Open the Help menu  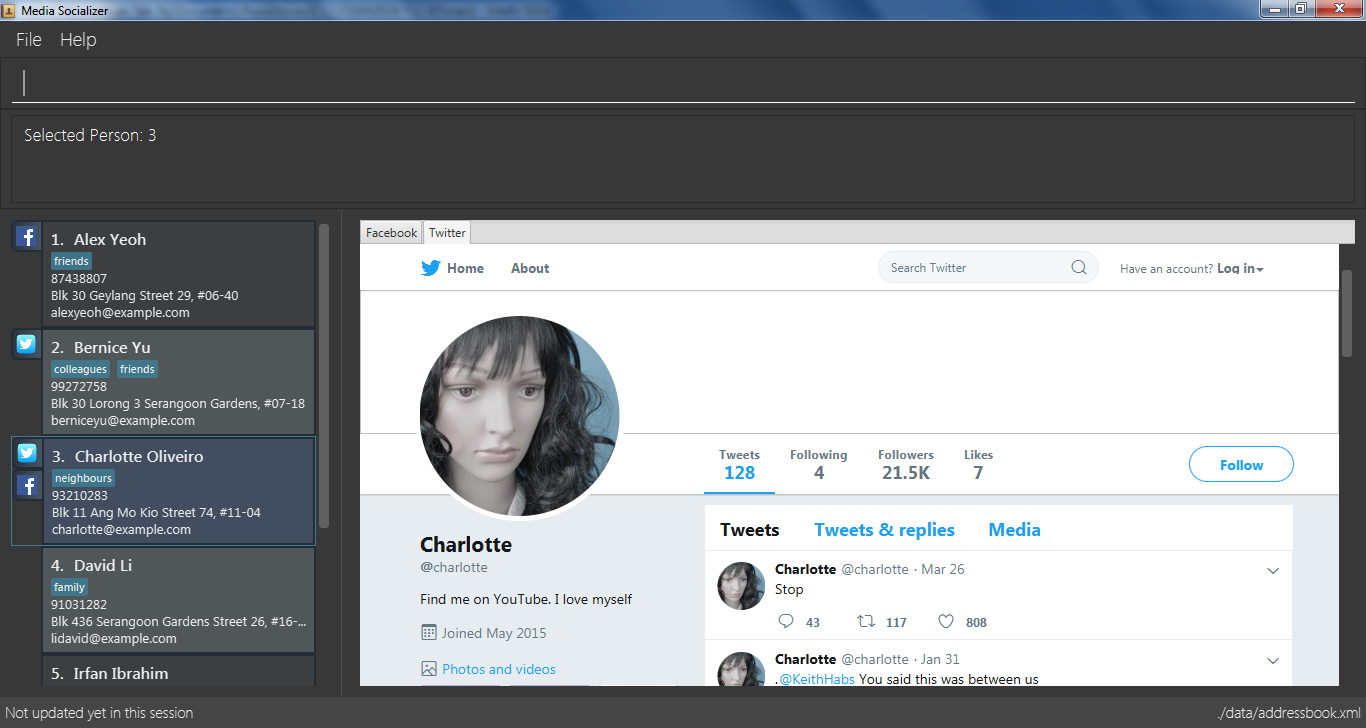pyautogui.click(x=78, y=40)
